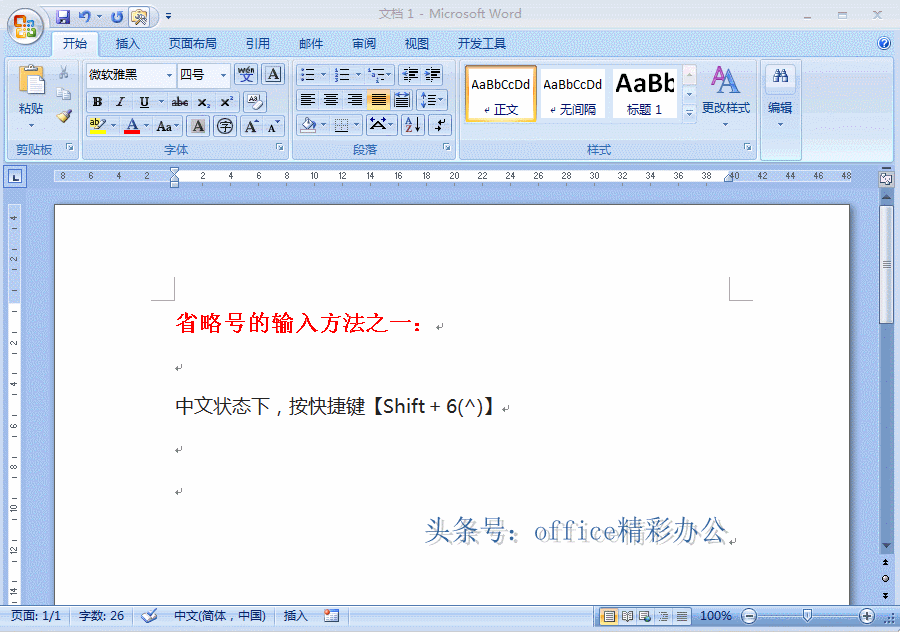Select the Format Painter brush
The image size is (900, 632).
coord(64,116)
